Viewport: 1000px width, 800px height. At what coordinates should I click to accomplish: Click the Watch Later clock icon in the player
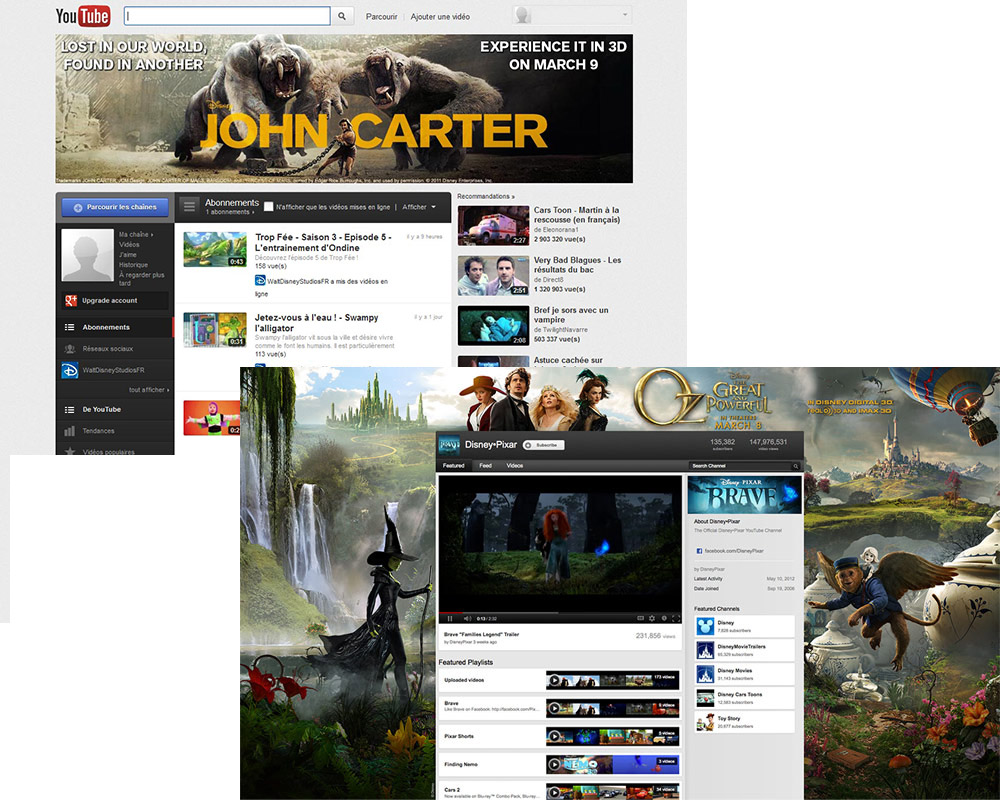(x=664, y=618)
